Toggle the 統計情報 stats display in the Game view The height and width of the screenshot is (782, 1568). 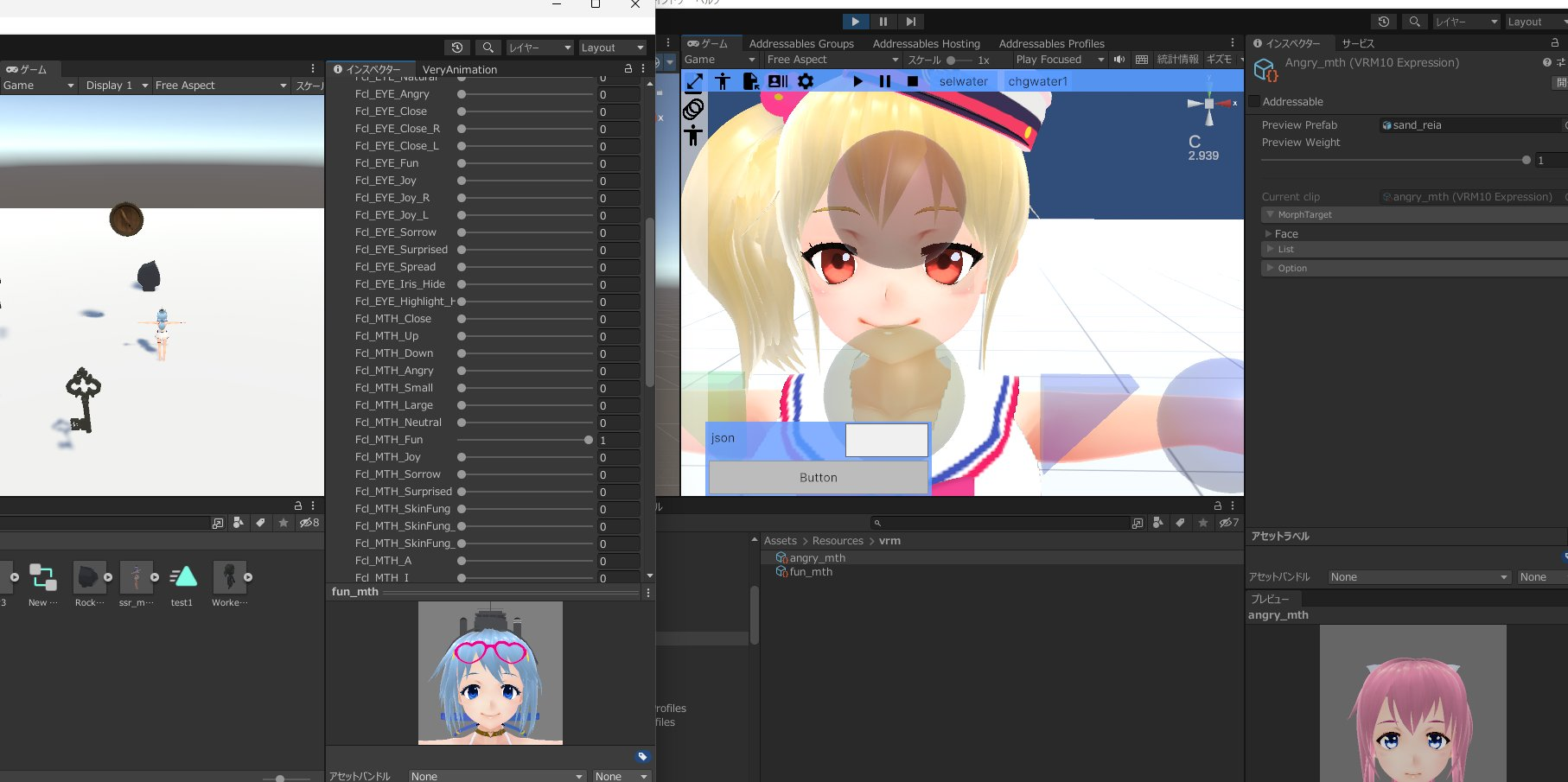tap(1176, 59)
